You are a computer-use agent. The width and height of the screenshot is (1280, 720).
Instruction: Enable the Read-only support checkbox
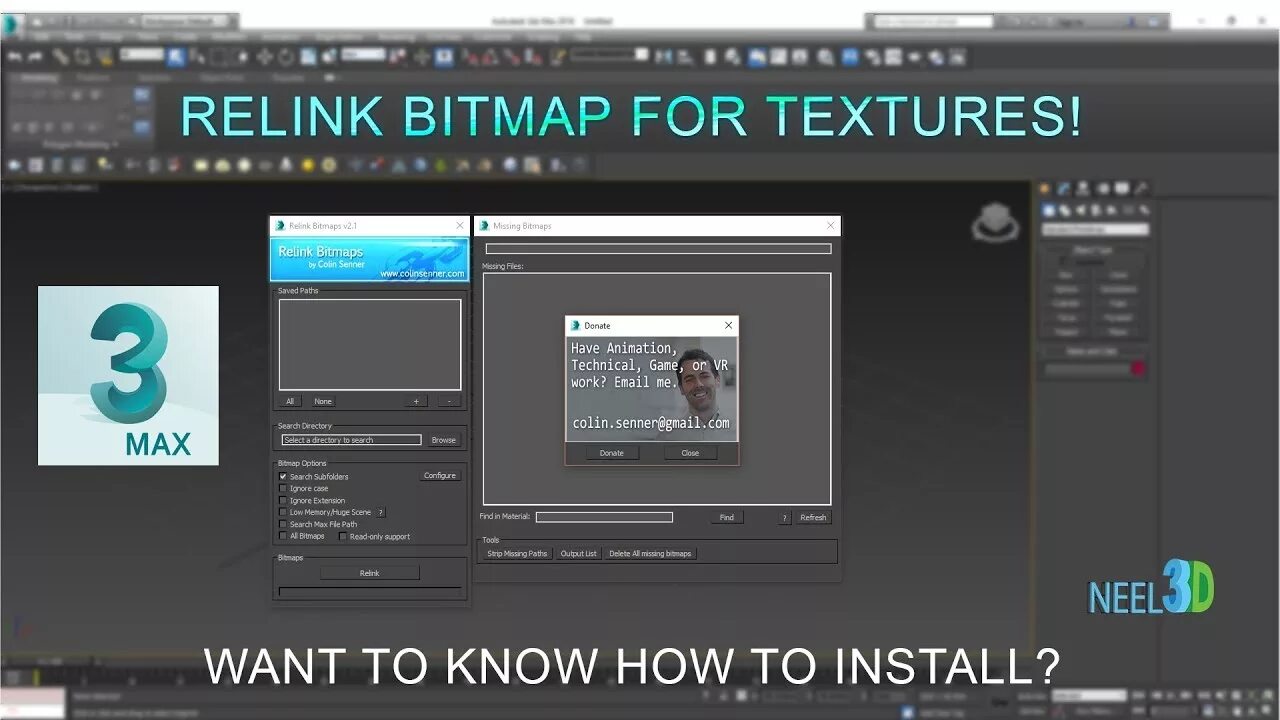(343, 537)
